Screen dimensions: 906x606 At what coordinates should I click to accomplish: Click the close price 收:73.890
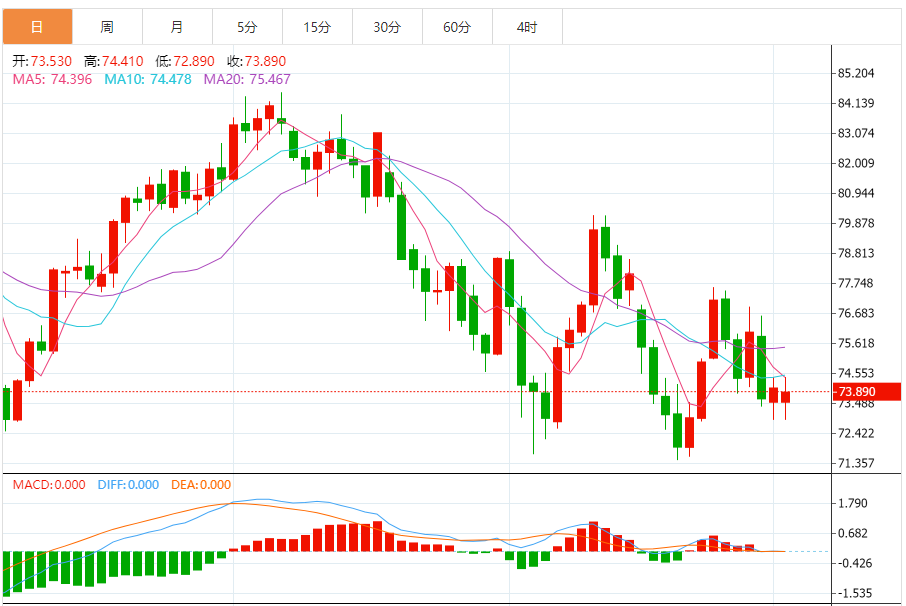point(257,61)
